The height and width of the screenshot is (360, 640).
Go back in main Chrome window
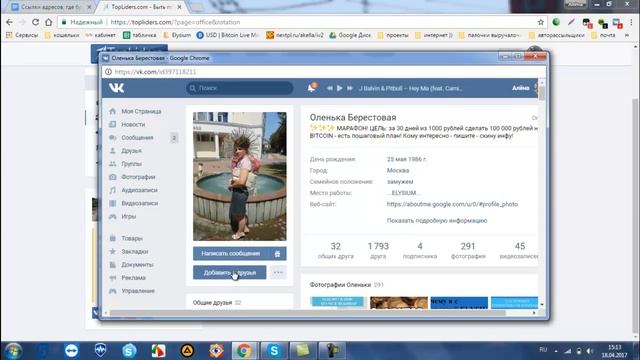tap(9, 22)
